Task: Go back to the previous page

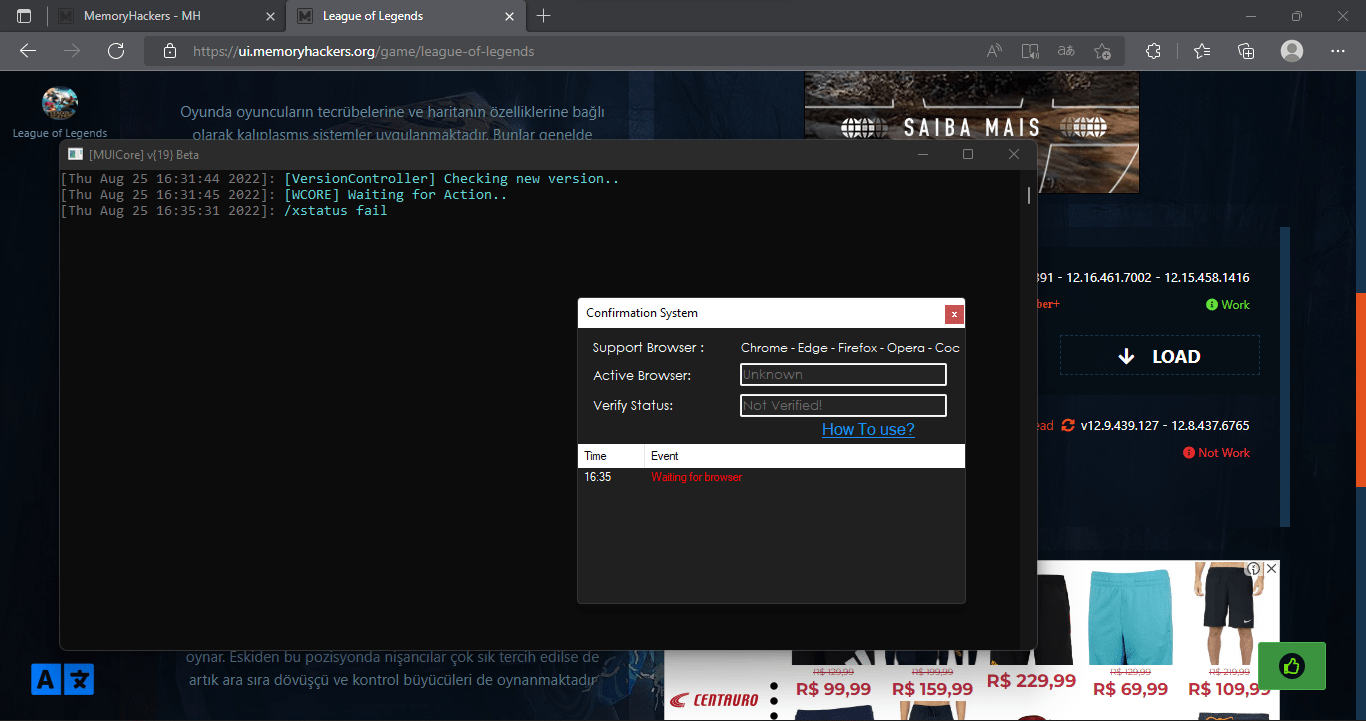Action: pos(28,51)
